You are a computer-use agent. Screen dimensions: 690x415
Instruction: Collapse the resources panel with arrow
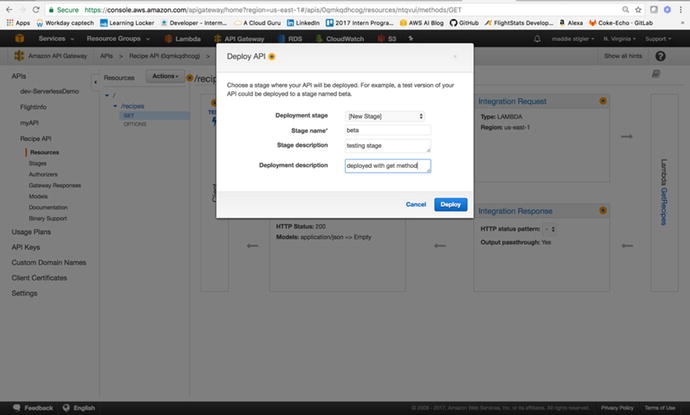pos(96,76)
